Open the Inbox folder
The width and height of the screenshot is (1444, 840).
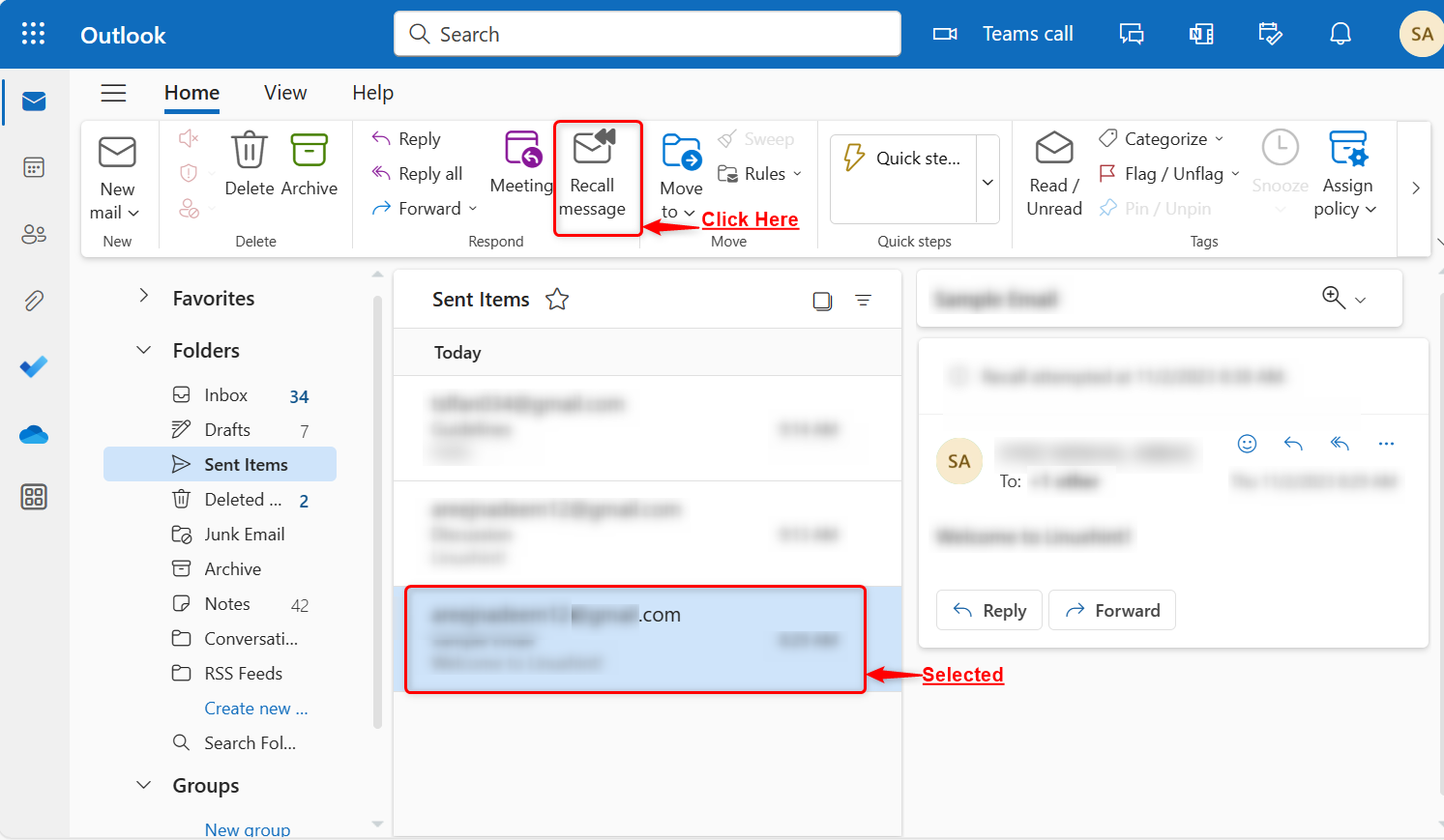221,395
